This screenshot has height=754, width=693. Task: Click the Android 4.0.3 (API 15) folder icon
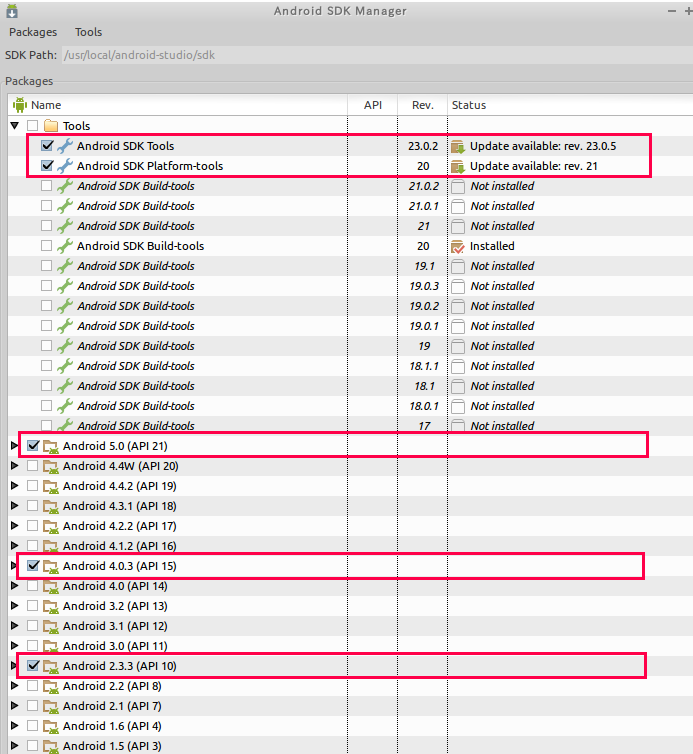51,566
